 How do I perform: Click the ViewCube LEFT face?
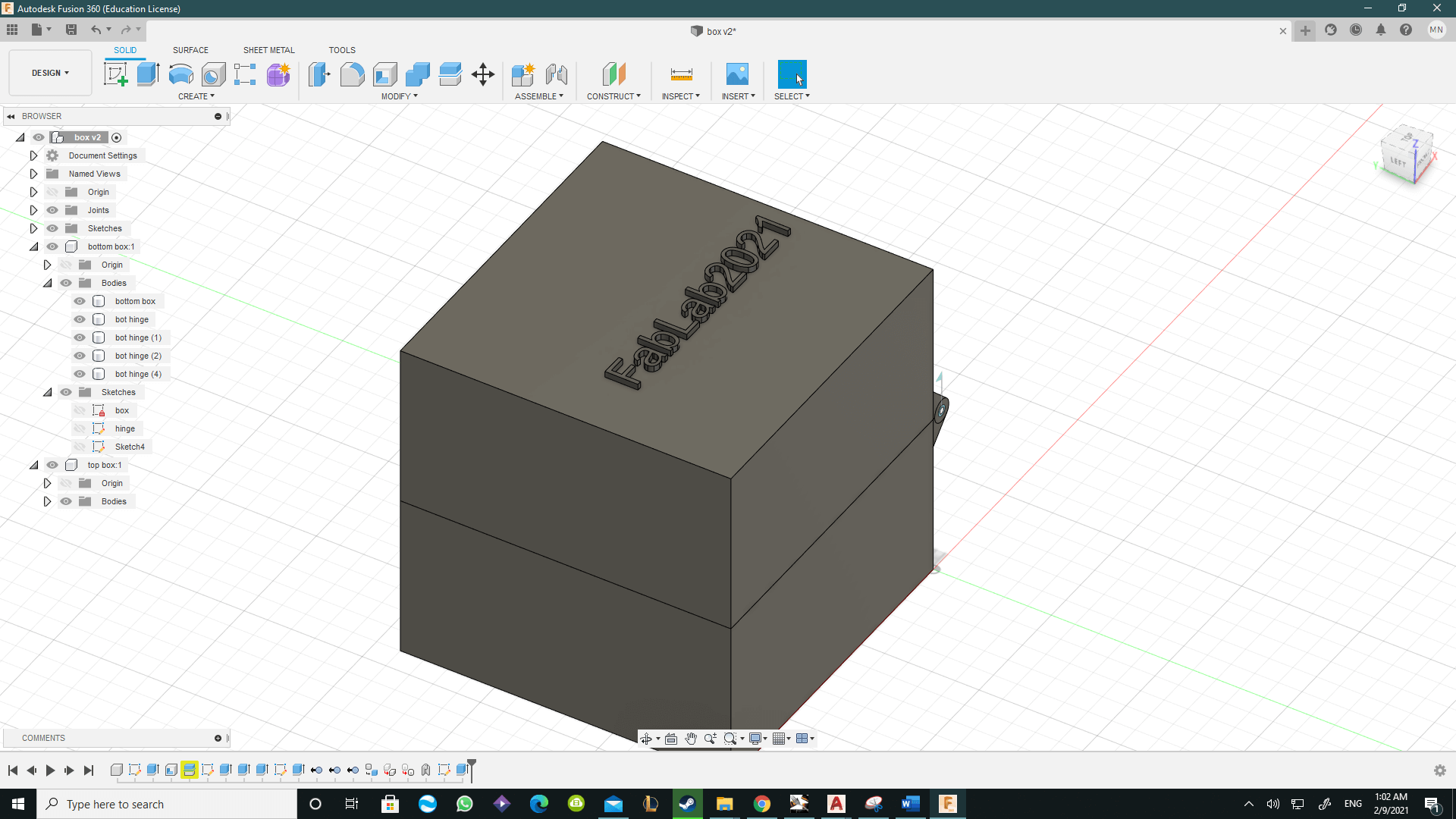tap(1398, 162)
